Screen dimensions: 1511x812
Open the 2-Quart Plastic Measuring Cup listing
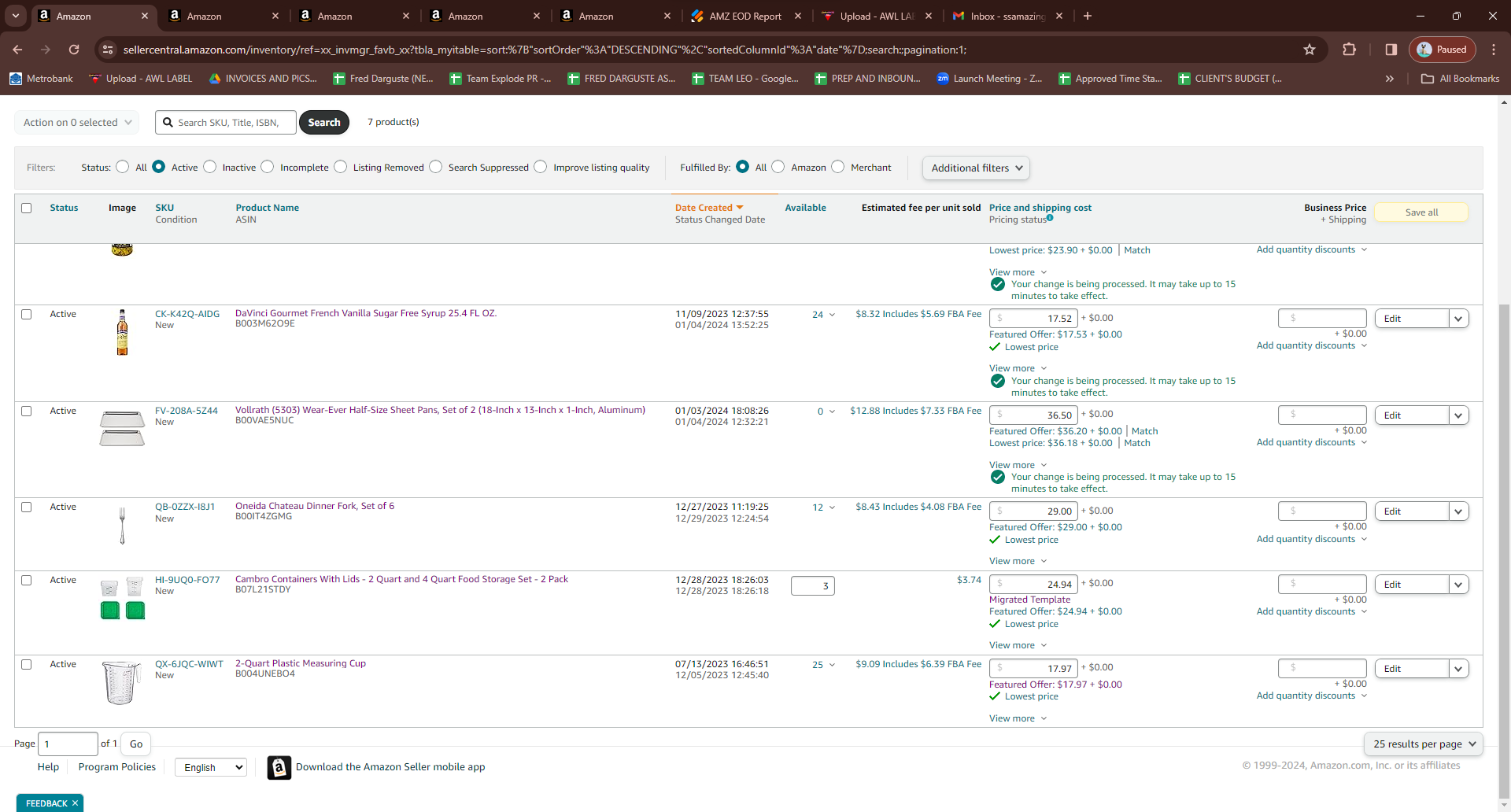click(301, 663)
